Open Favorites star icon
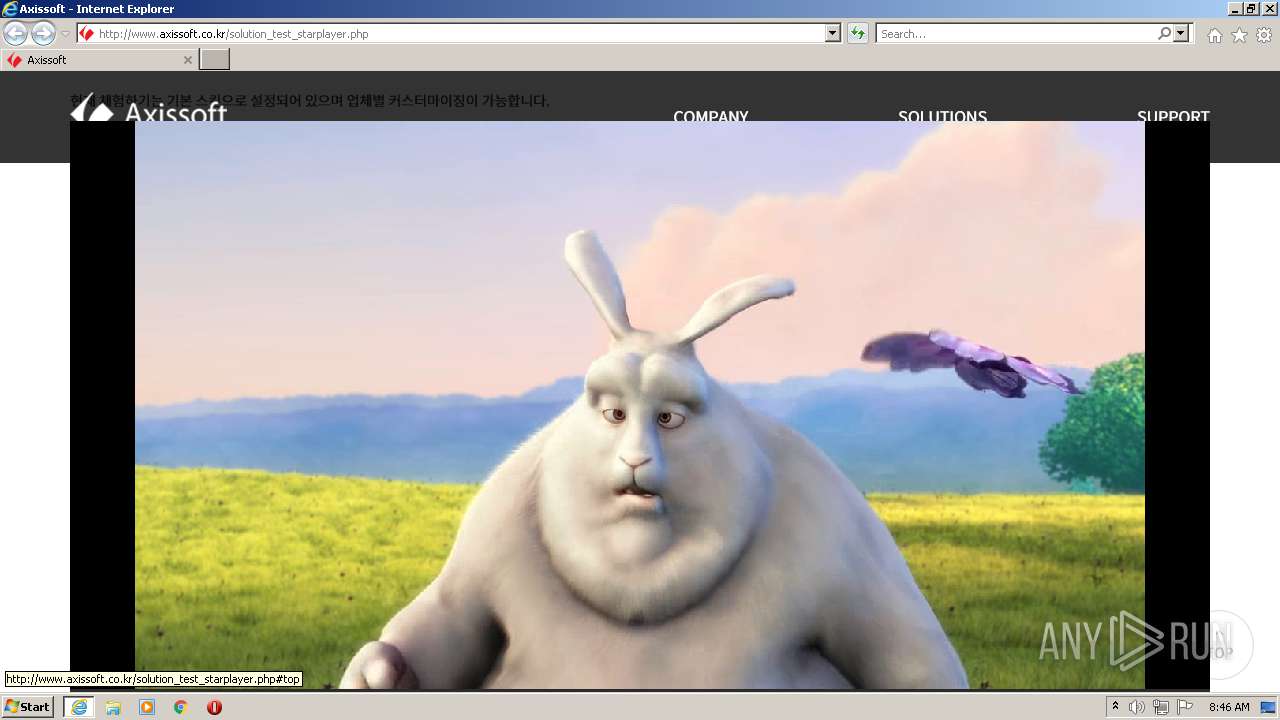The image size is (1280, 720). 1239,35
